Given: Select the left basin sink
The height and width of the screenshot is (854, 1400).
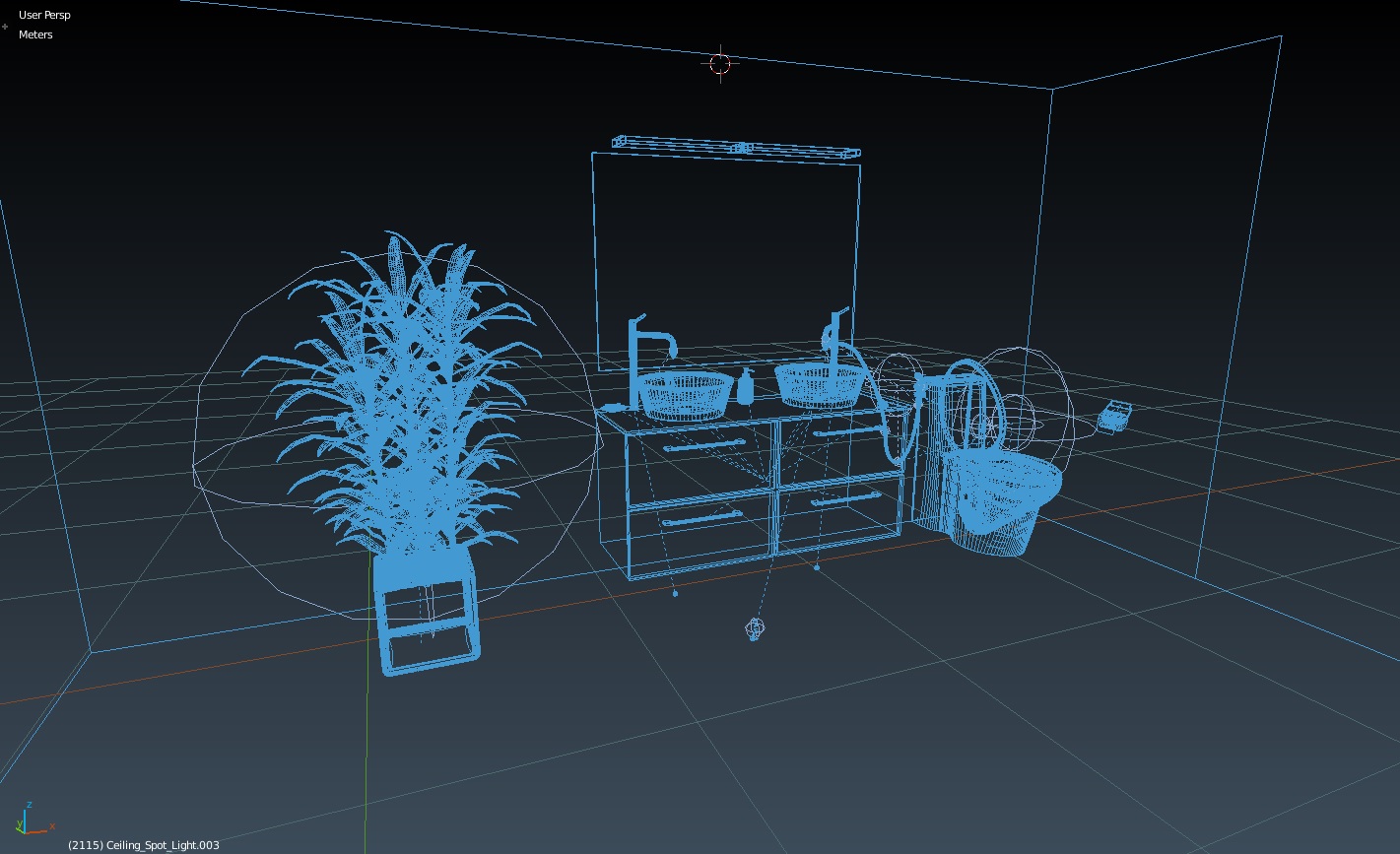Looking at the screenshot, I should [686, 394].
